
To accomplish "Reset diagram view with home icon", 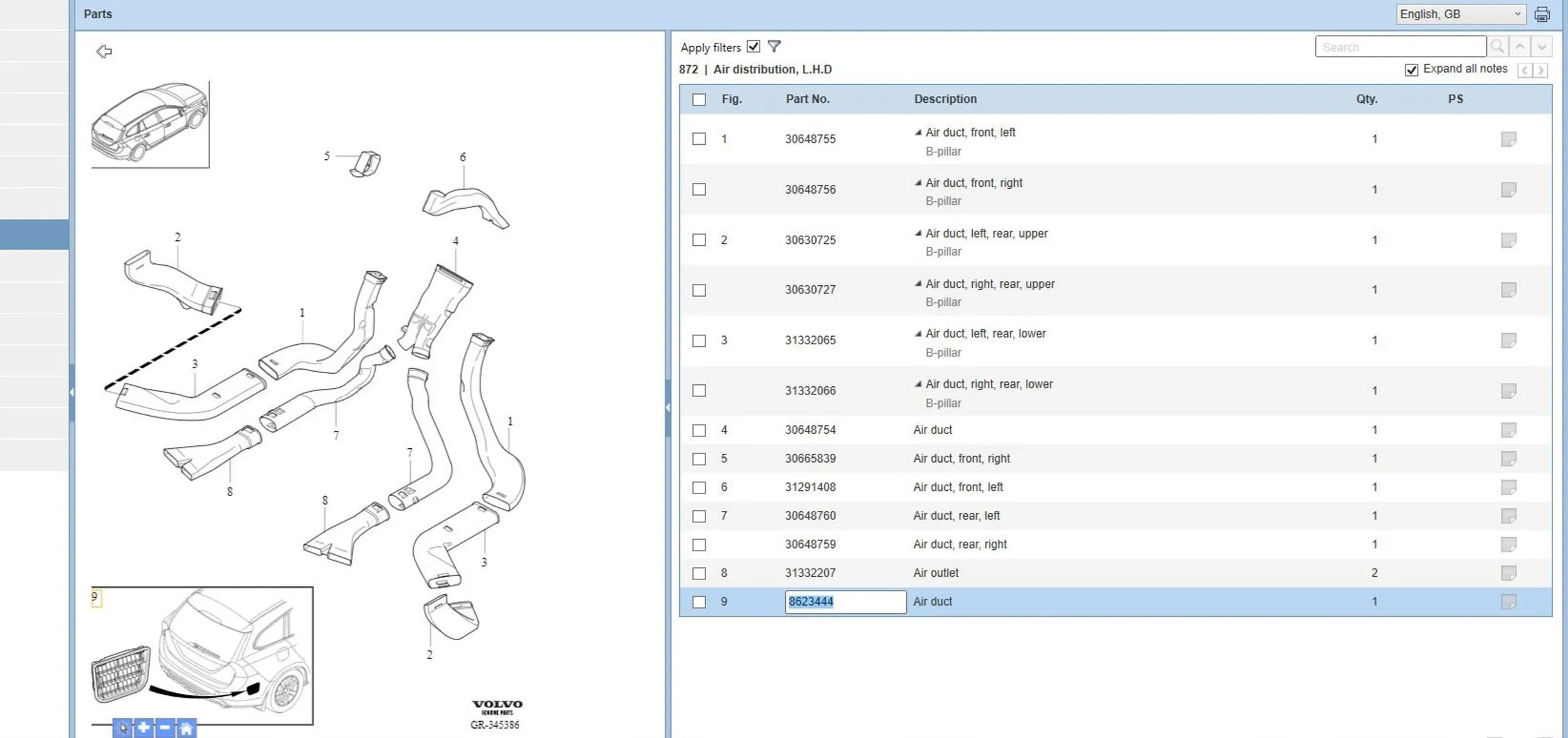I will pos(186,728).
